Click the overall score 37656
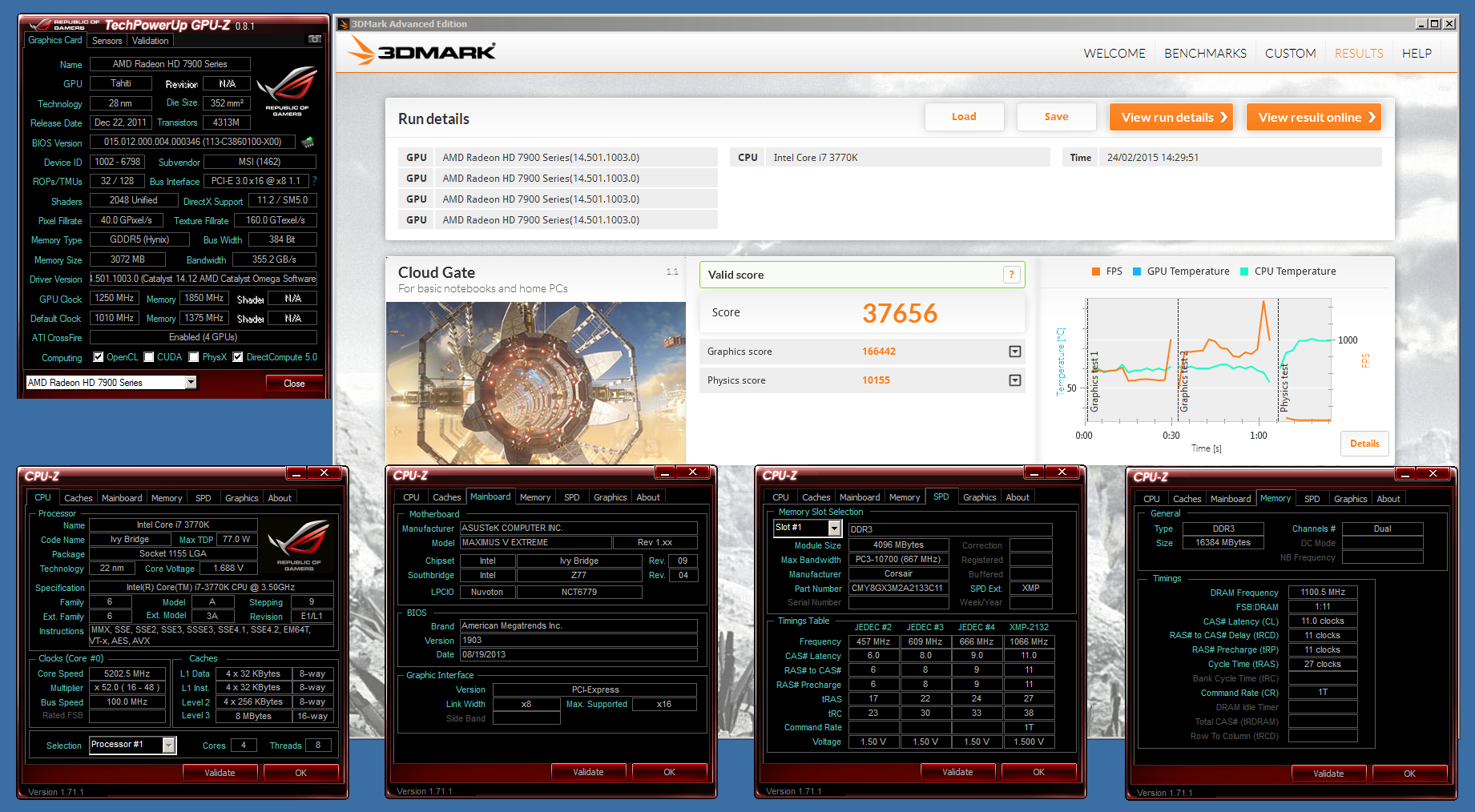1475x812 pixels. pyautogui.click(x=900, y=313)
